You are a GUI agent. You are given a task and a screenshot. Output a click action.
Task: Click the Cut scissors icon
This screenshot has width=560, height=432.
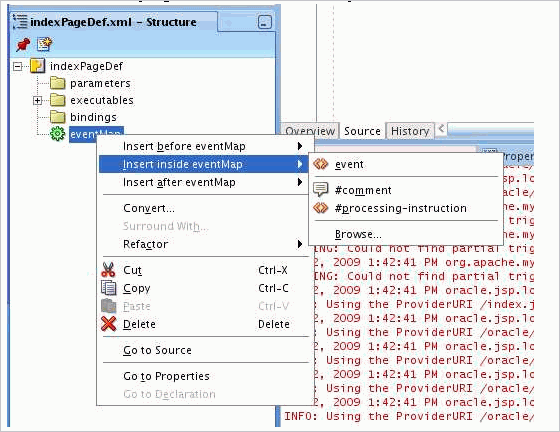tap(108, 270)
